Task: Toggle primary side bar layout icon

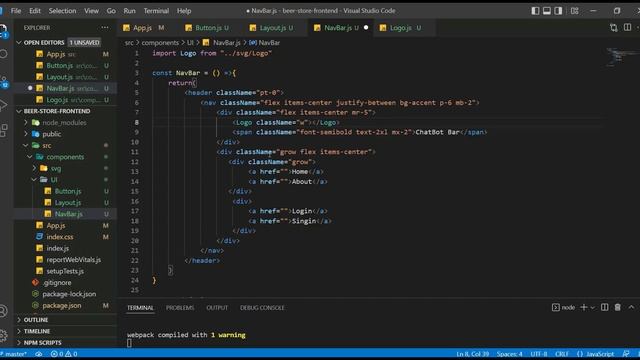Action: pos(535,11)
